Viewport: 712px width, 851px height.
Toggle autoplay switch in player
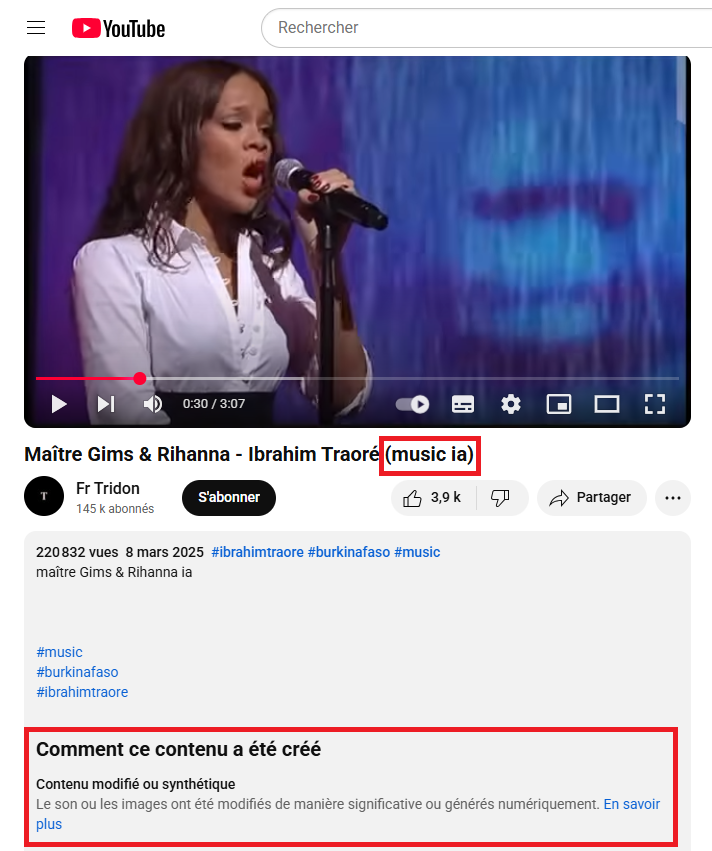tap(412, 404)
